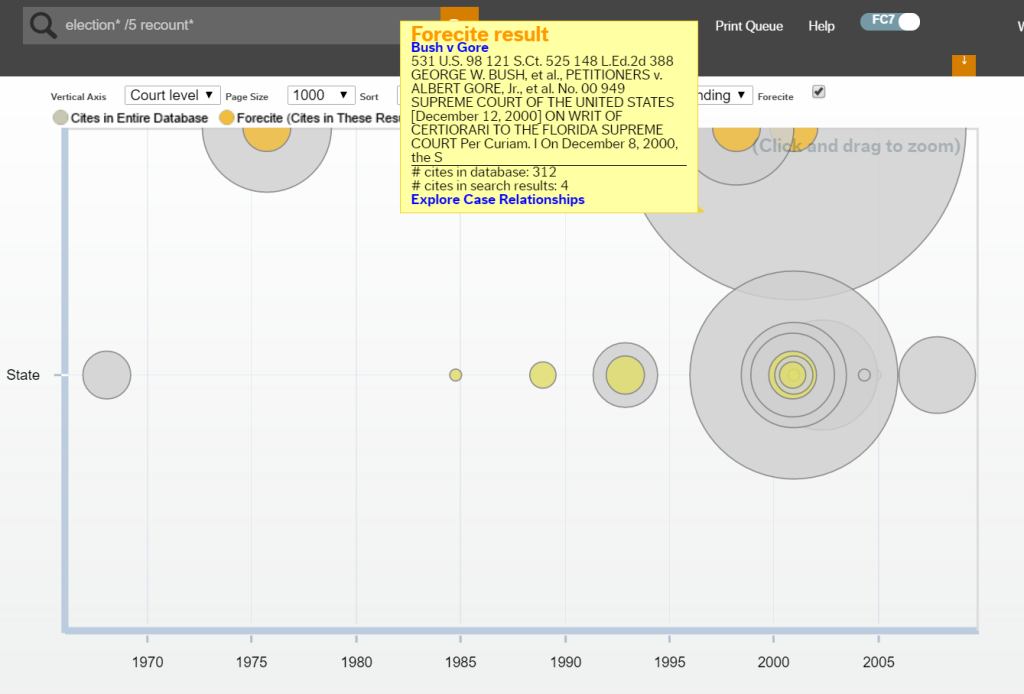
Task: Select the gray 1968 State case bubble
Action: tap(107, 375)
